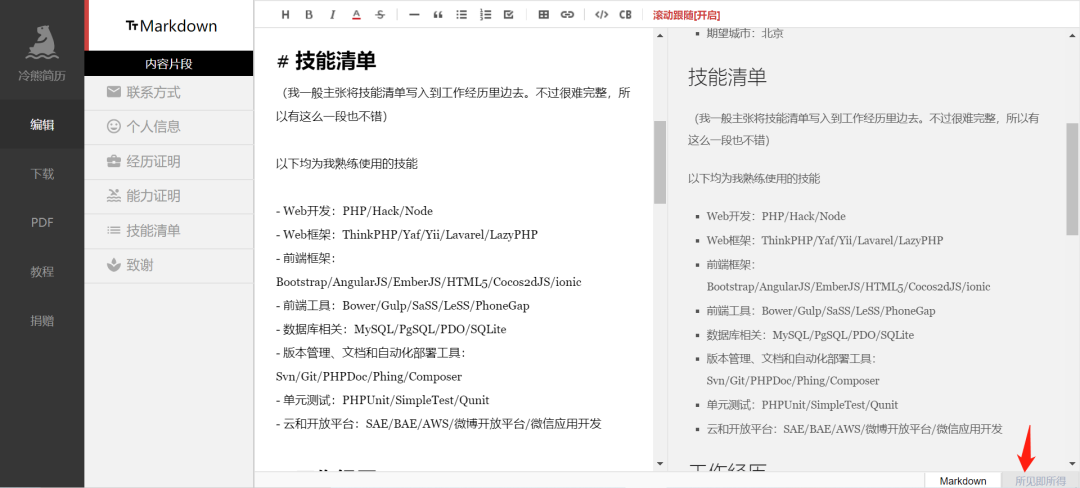Viewport: 1080px width, 488px height.
Task: Click preview bullet 'Web开发：PHP/Hack/Node'
Action: pyautogui.click(x=776, y=216)
